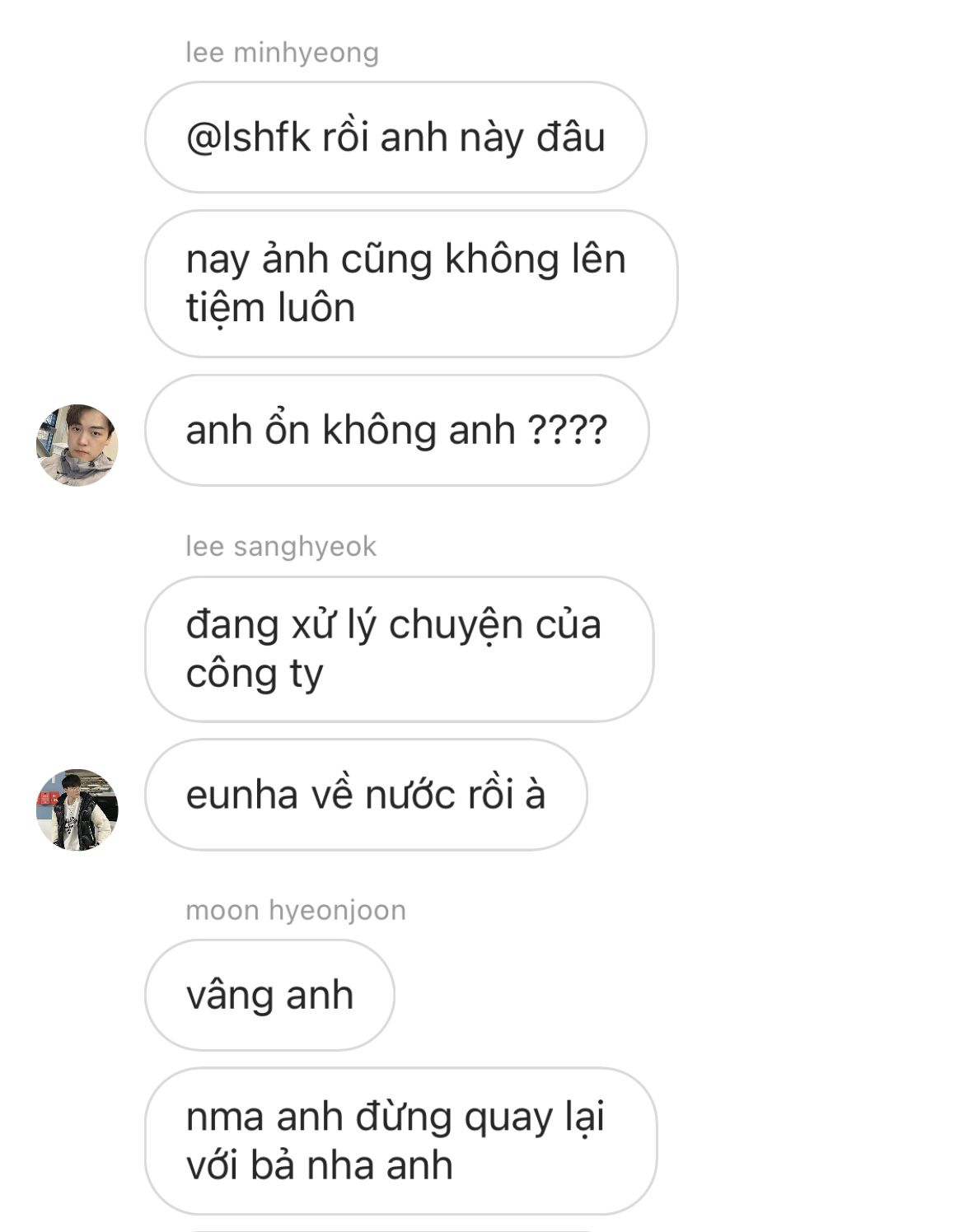Click the line 'với bả nha anh'
964x1232 pixels.
click(320, 1165)
